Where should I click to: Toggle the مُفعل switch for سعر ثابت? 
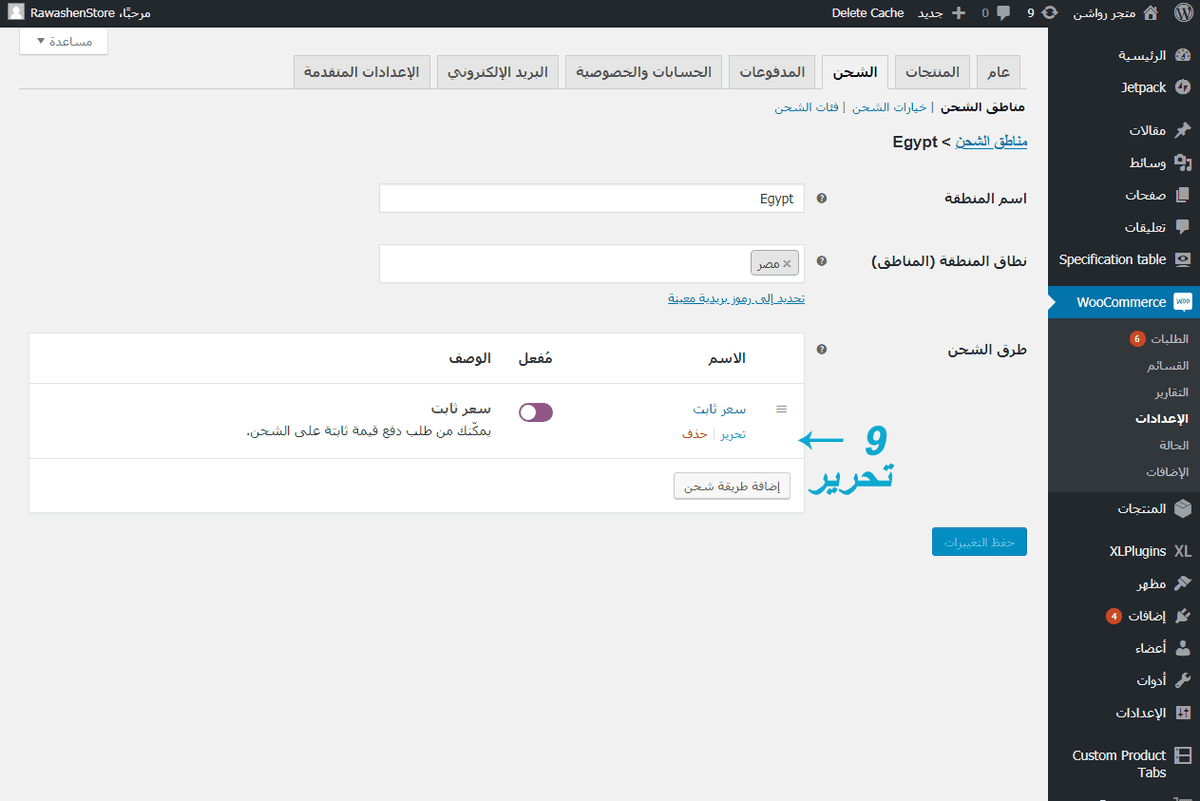point(536,412)
